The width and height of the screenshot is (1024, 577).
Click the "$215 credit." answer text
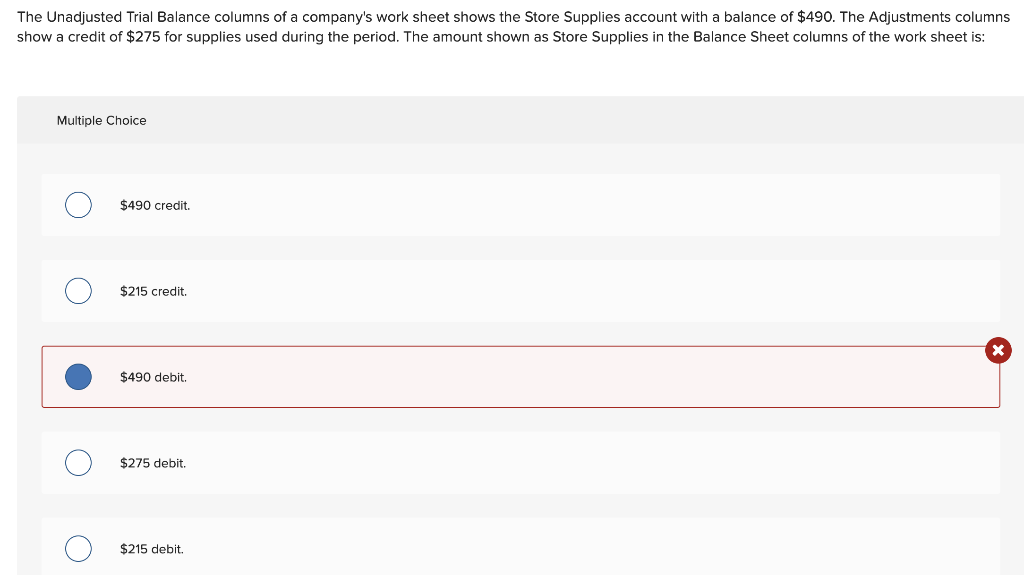pyautogui.click(x=153, y=292)
